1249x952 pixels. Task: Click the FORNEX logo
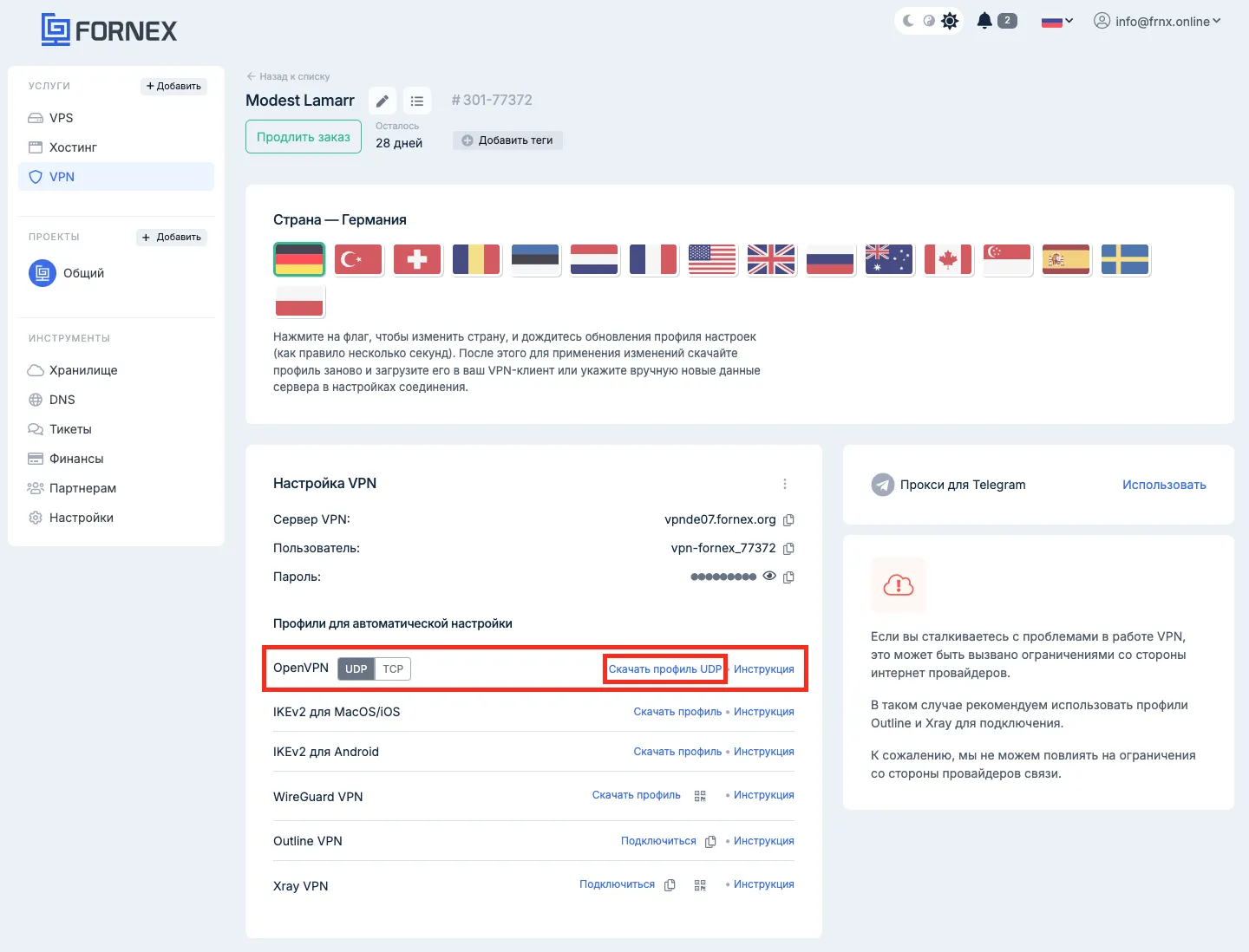pyautogui.click(x=109, y=30)
